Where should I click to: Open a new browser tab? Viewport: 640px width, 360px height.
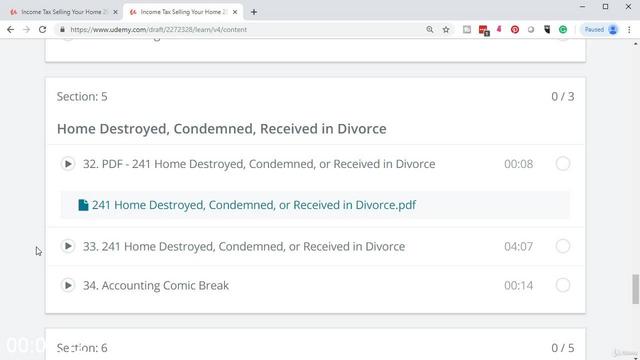254,12
